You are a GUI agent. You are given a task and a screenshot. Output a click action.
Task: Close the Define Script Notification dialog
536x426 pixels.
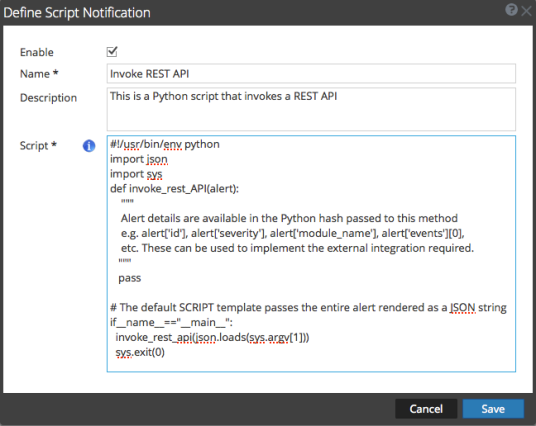527,11
